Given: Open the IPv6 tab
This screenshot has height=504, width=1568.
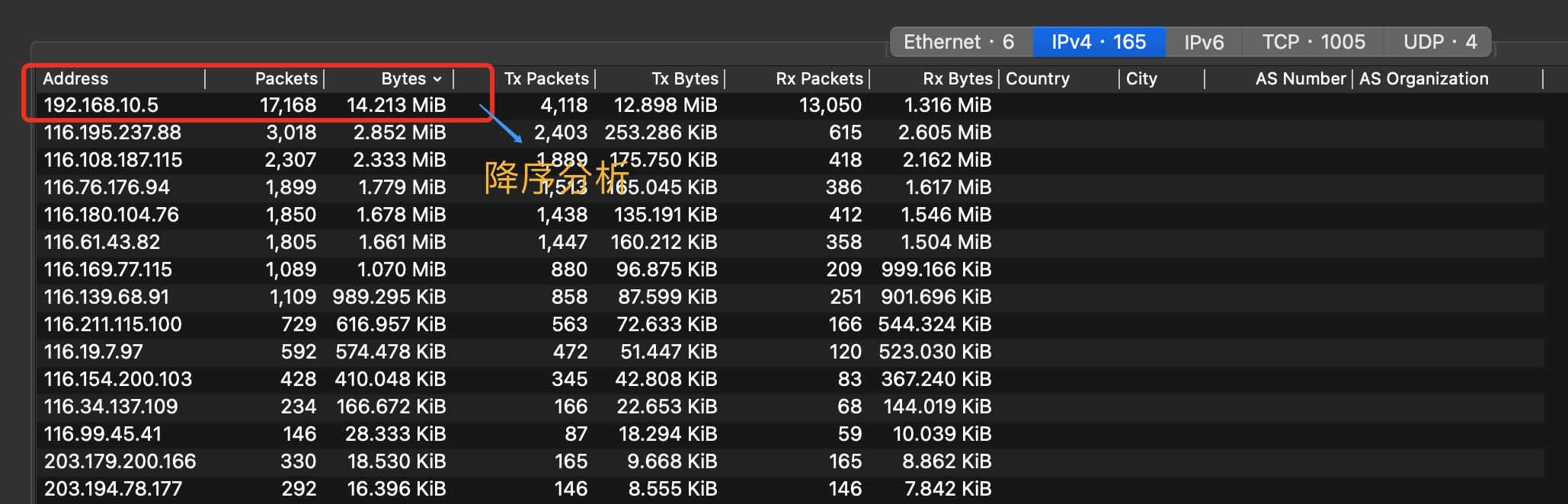Looking at the screenshot, I should 1203,42.
